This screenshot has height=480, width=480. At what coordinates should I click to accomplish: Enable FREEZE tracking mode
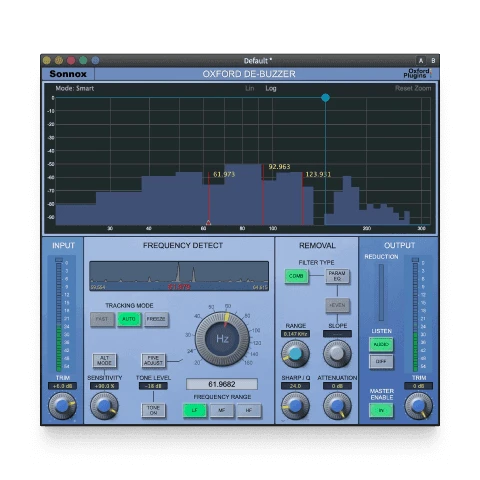pyautogui.click(x=156, y=319)
